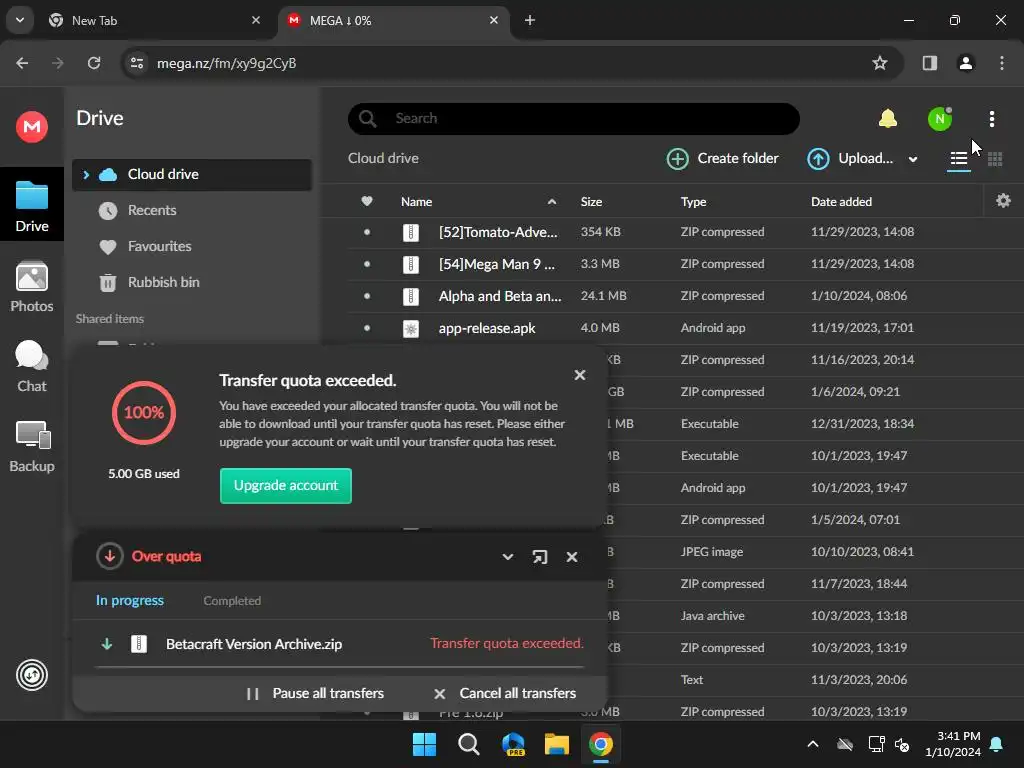Show hidden system tray icons
Viewport: 1024px width, 768px height.
click(812, 744)
